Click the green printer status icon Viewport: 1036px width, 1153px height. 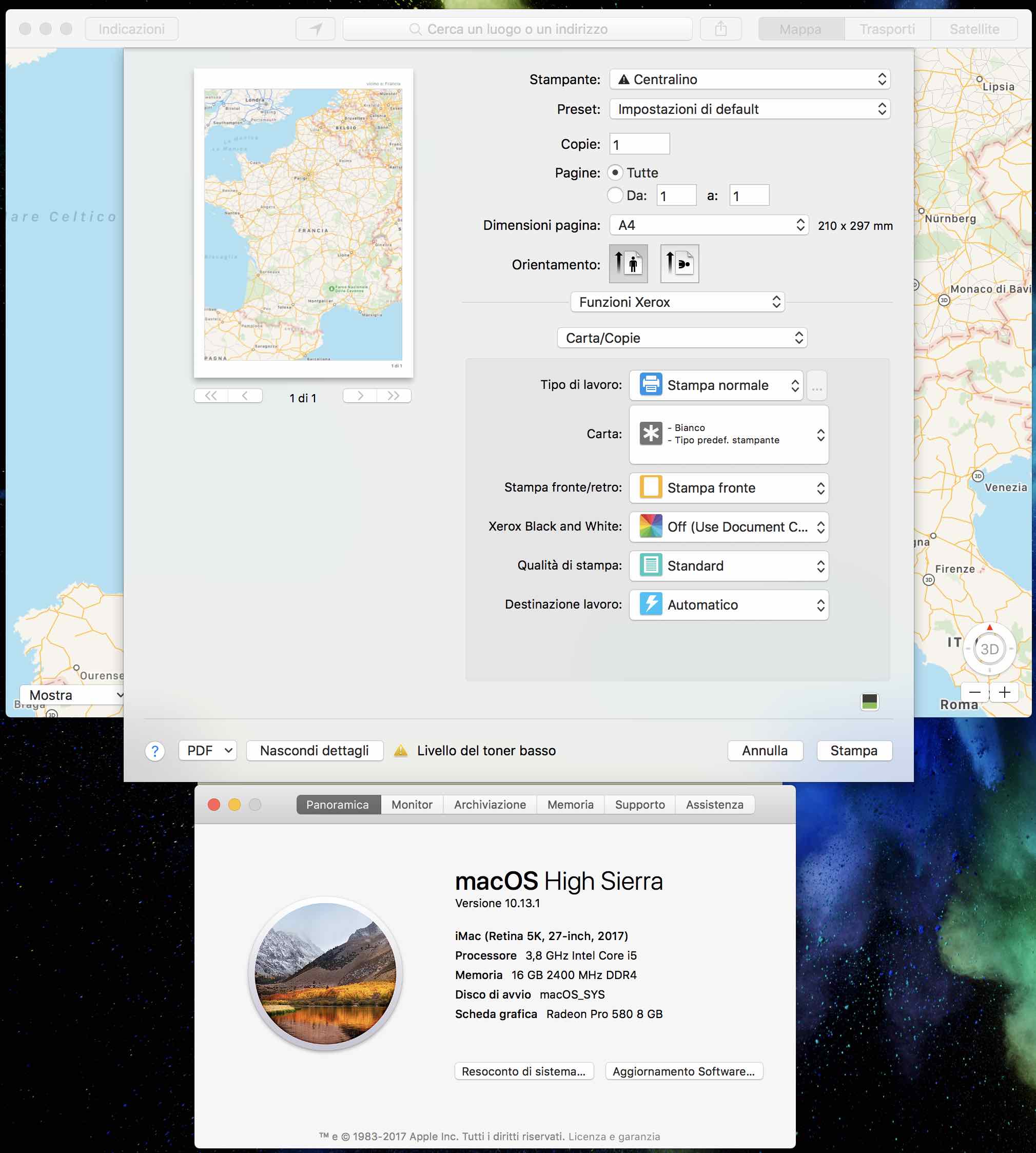(869, 701)
